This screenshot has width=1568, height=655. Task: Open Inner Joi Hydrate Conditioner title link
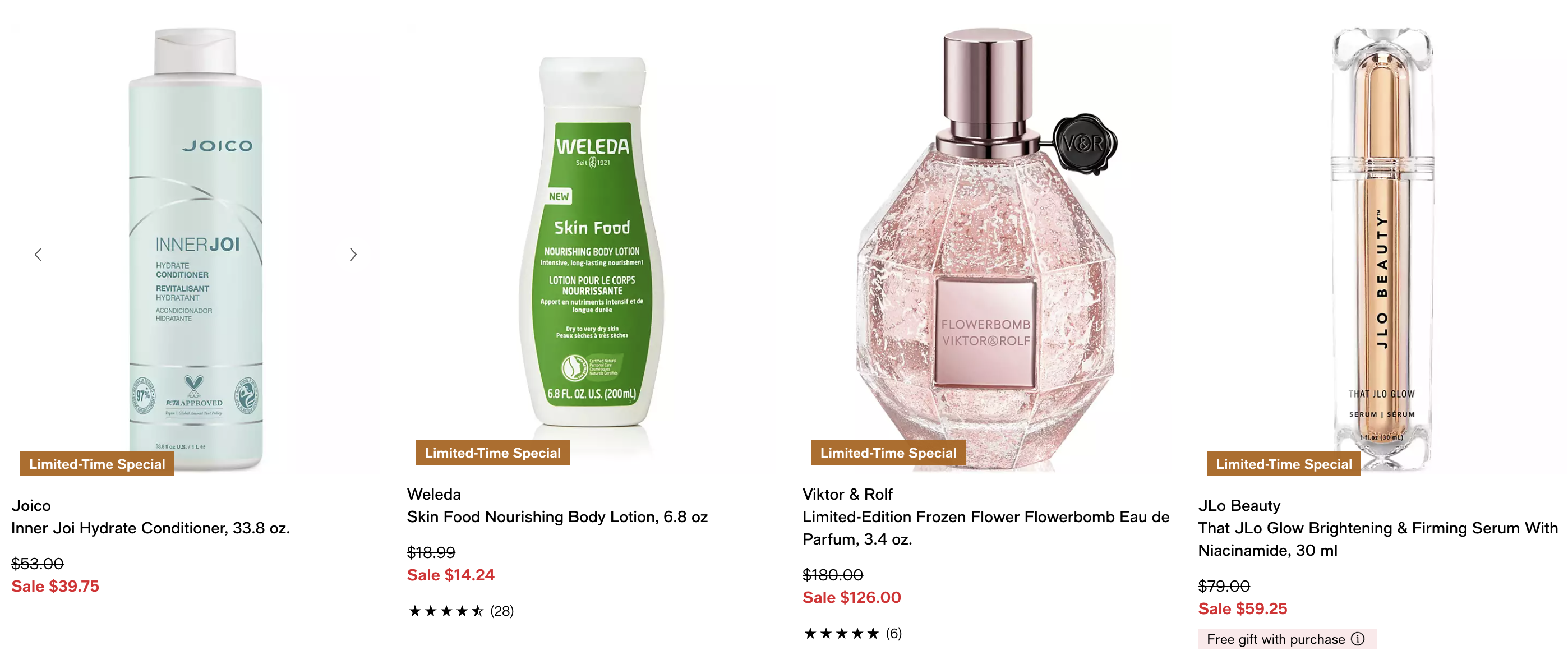click(150, 528)
